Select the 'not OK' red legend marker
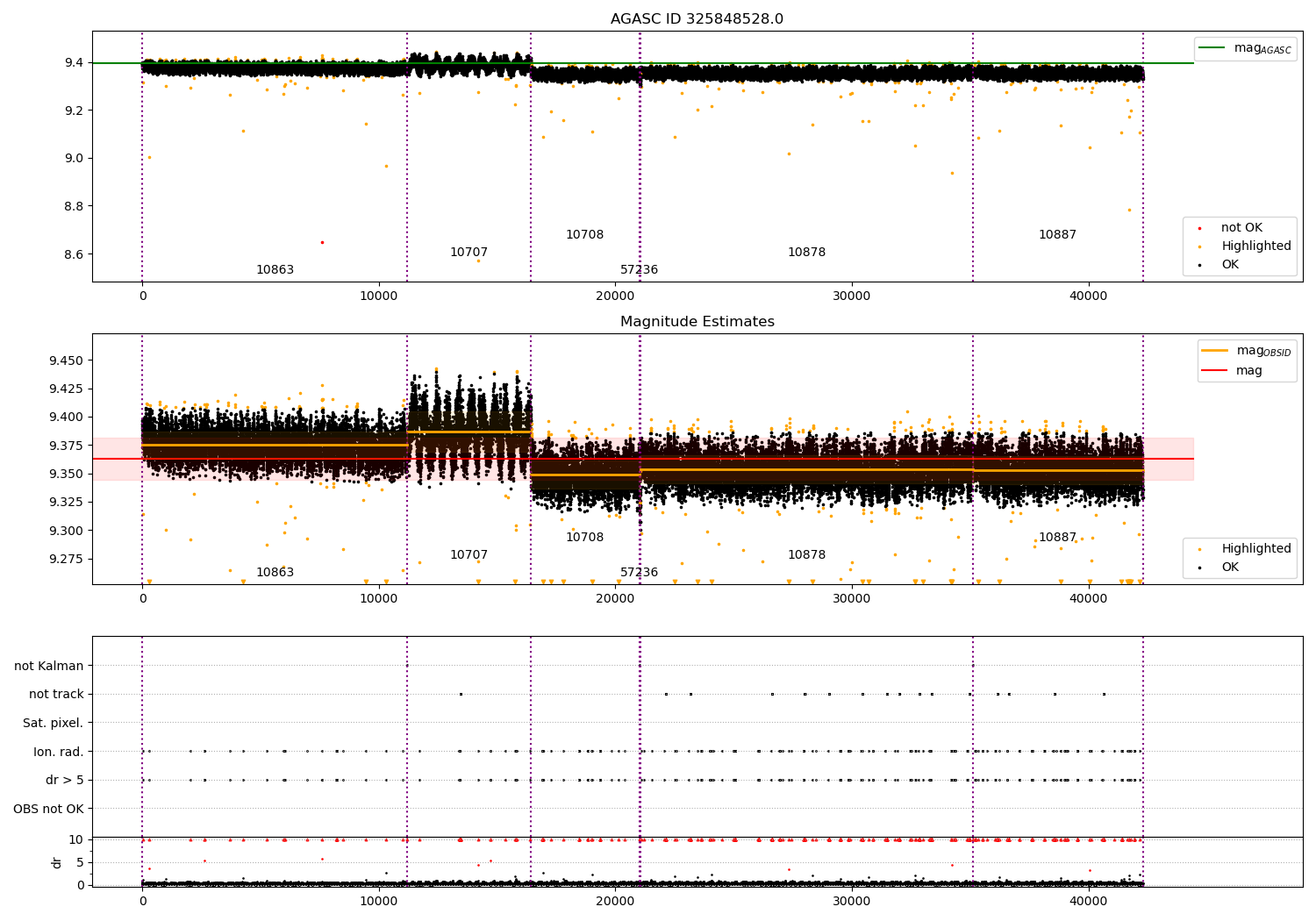The image size is (1316, 921). pos(1199,228)
